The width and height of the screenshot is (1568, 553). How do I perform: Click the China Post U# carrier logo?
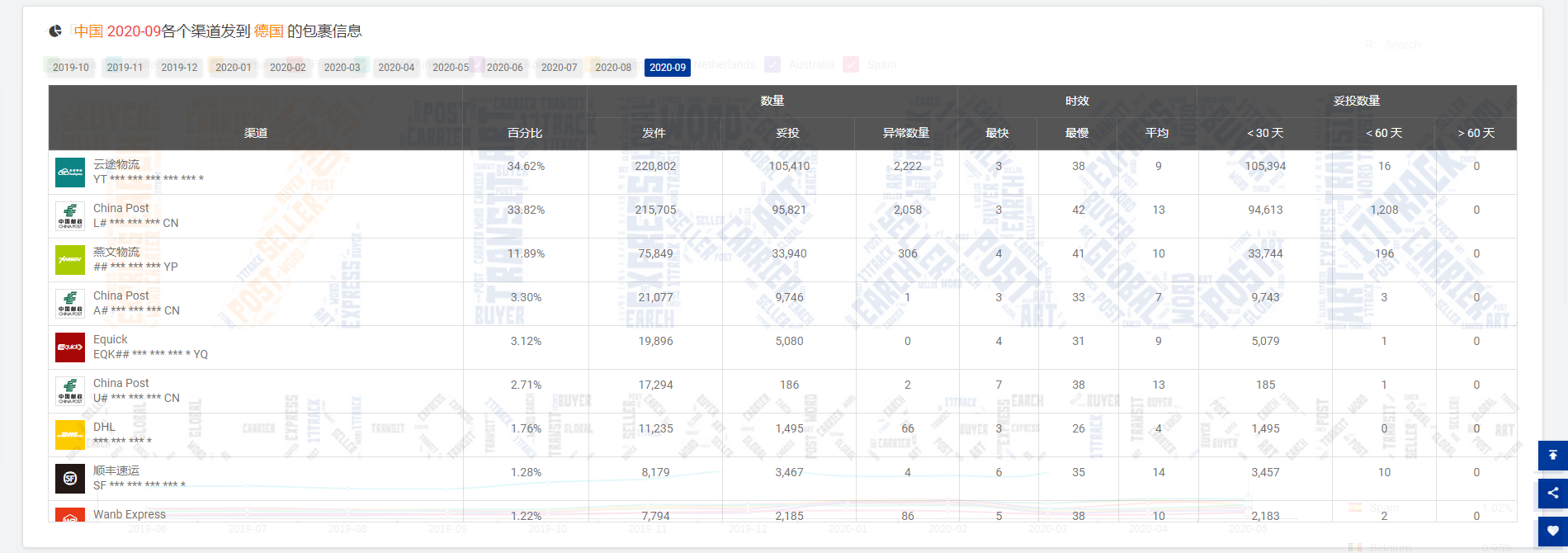click(x=70, y=391)
